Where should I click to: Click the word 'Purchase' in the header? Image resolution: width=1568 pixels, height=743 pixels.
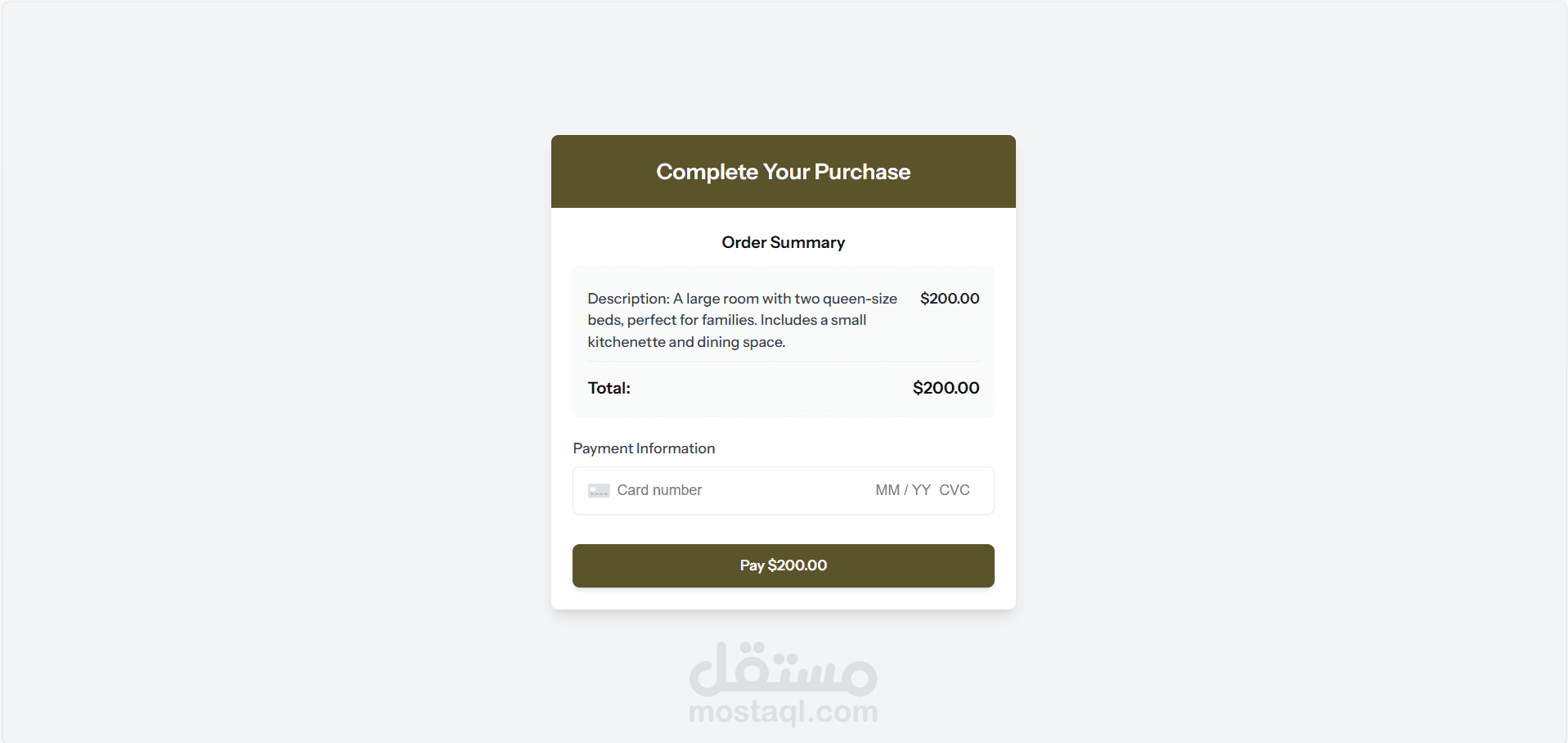pyautogui.click(x=862, y=172)
